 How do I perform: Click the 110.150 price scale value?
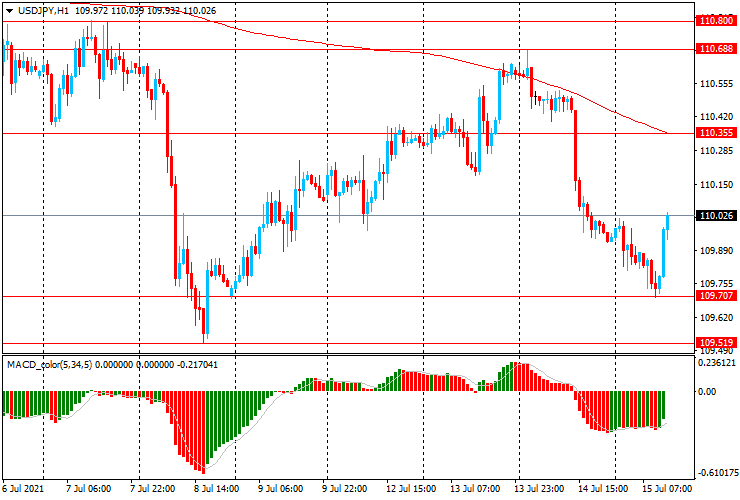(716, 184)
